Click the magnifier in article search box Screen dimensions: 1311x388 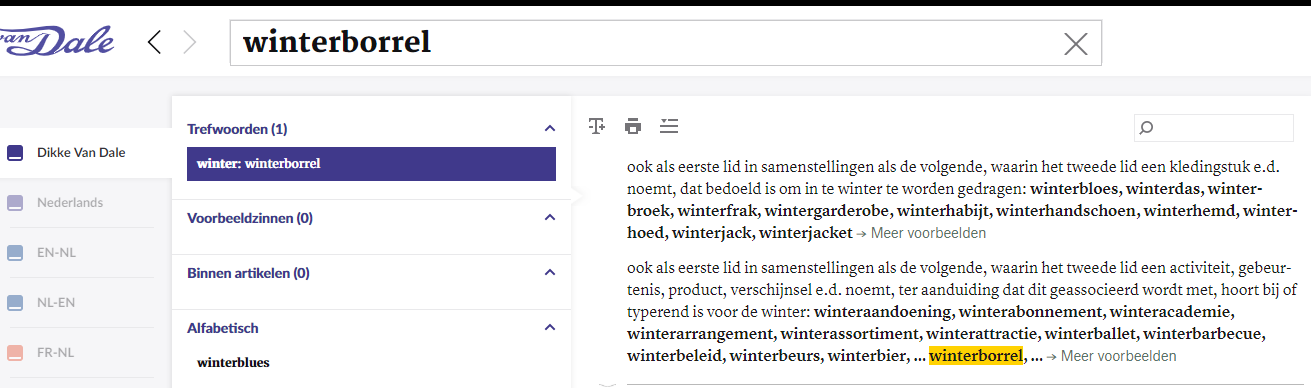[1147, 128]
